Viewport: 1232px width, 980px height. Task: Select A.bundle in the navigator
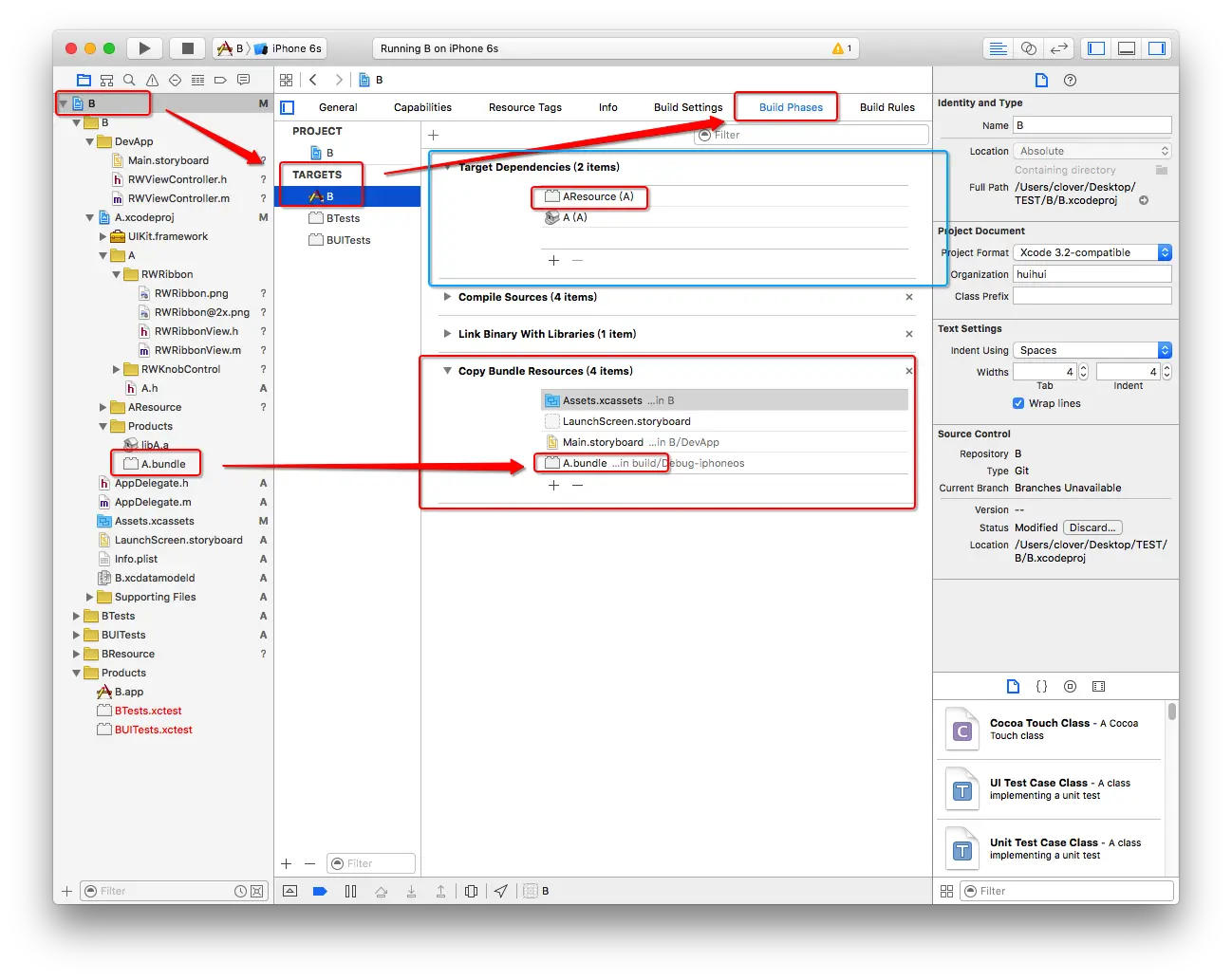click(163, 464)
